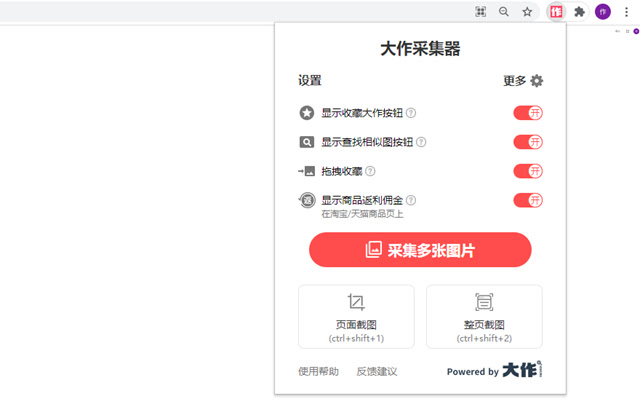Open the purple profile avatar

(603, 12)
